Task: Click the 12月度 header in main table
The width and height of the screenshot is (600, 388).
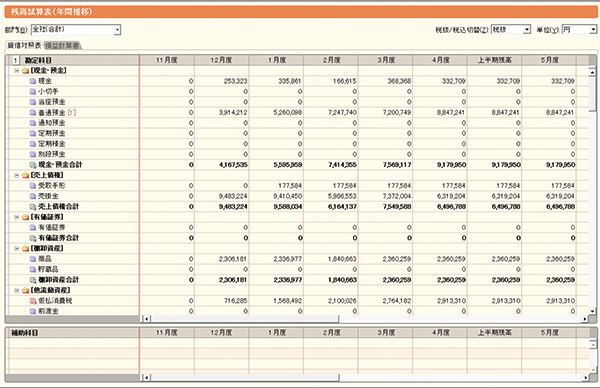Action: point(222,60)
